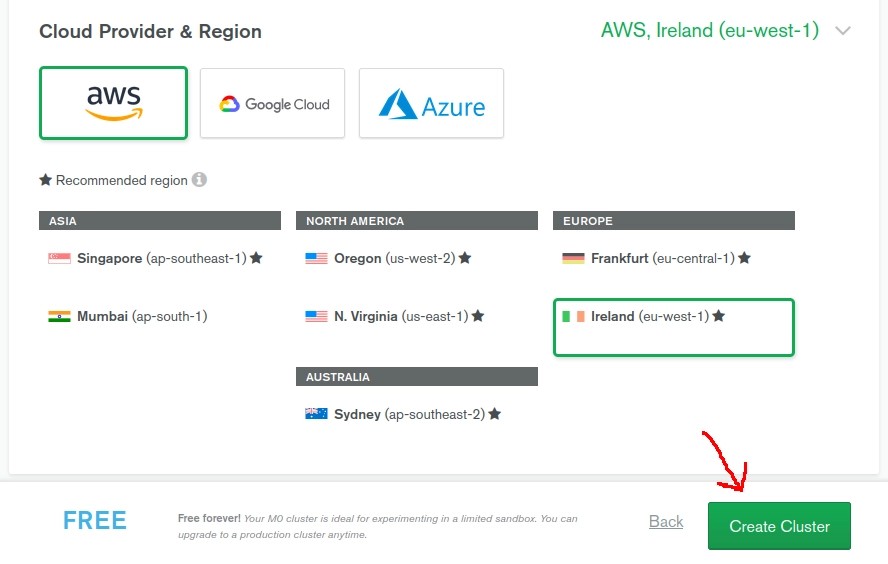The image size is (888, 564).
Task: Click the star icon next to Frankfurt
Action: (745, 258)
